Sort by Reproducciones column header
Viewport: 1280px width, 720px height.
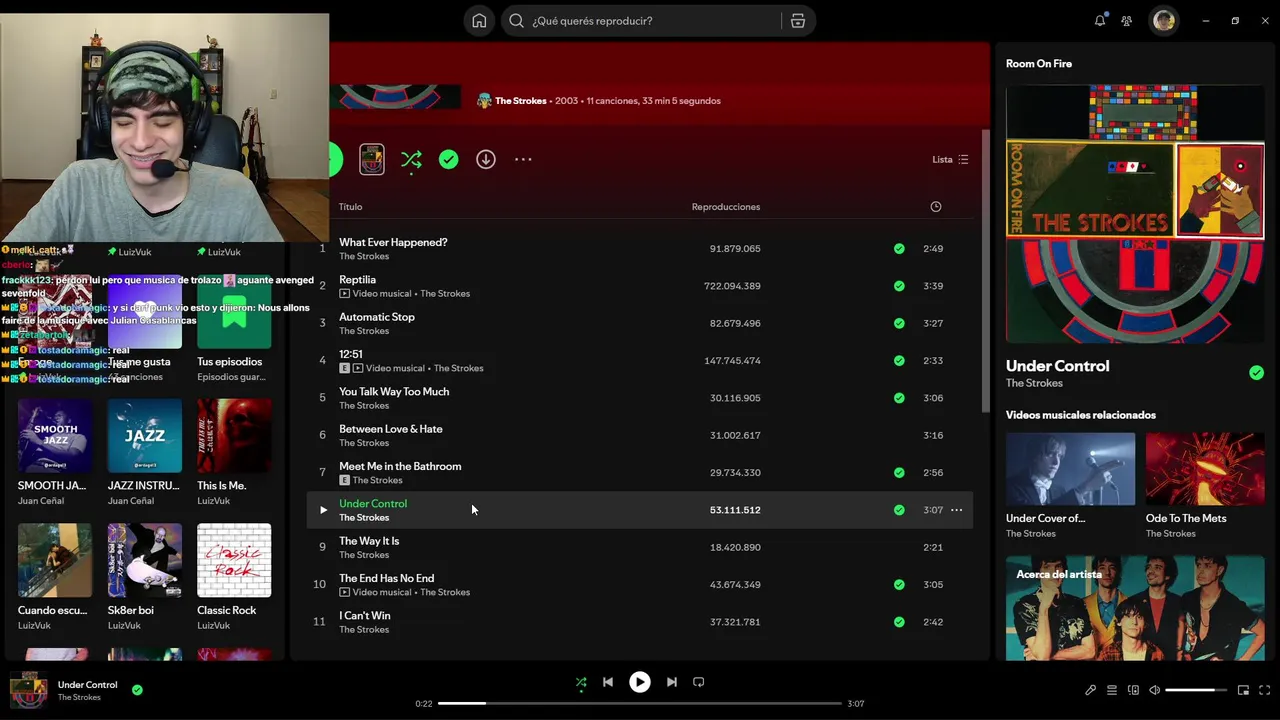[x=726, y=207]
